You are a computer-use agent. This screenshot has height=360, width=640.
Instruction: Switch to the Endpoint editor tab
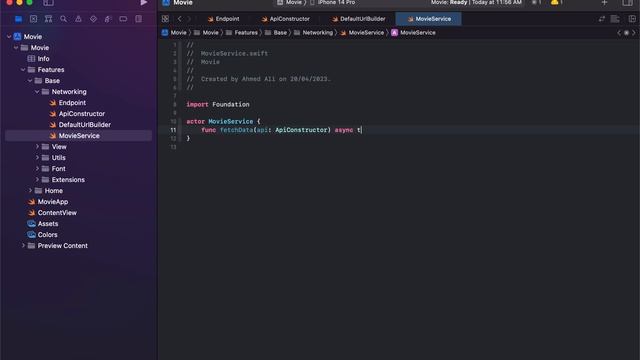tap(223, 19)
